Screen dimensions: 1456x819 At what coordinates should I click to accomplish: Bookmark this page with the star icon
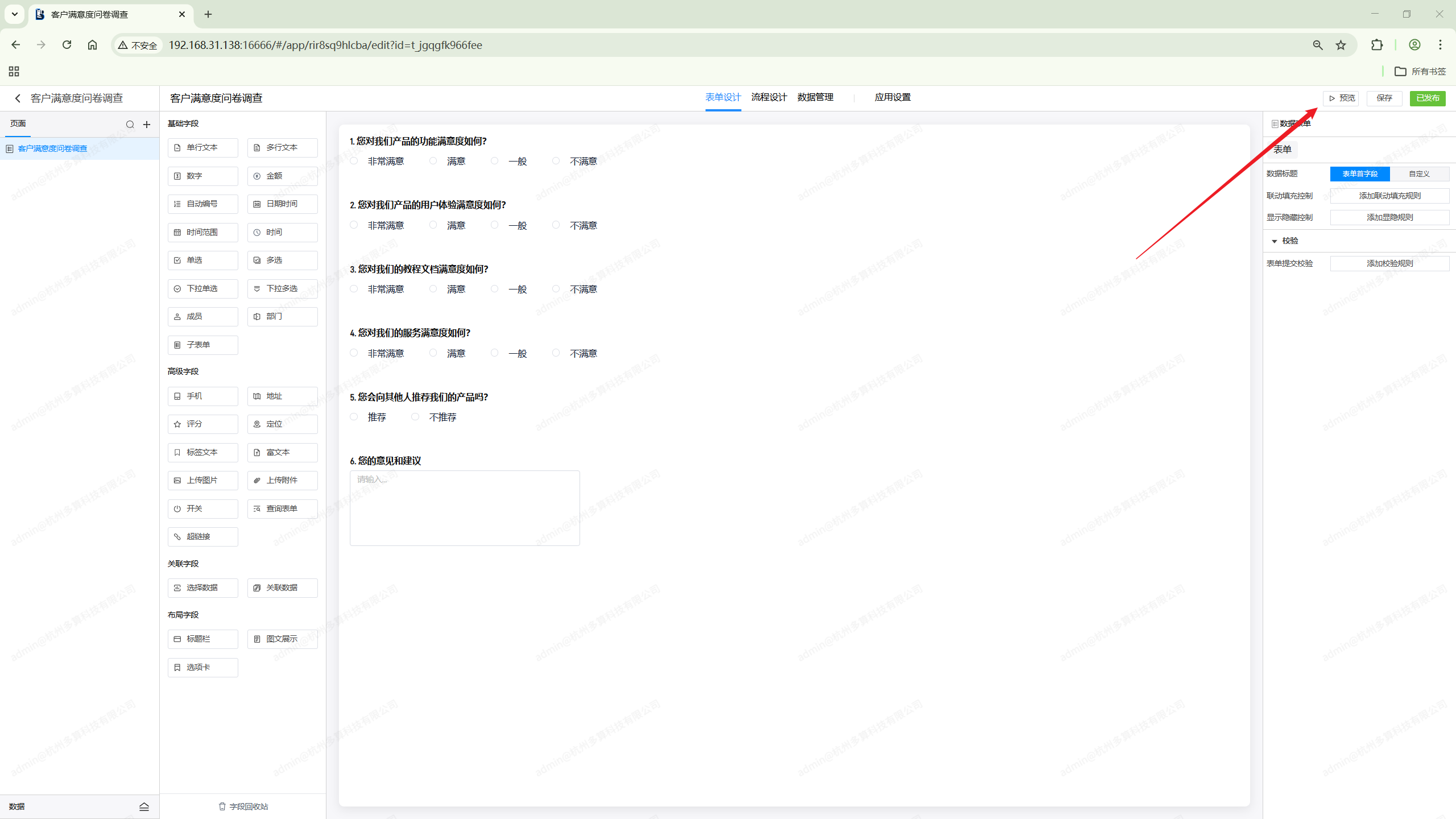coord(1341,45)
